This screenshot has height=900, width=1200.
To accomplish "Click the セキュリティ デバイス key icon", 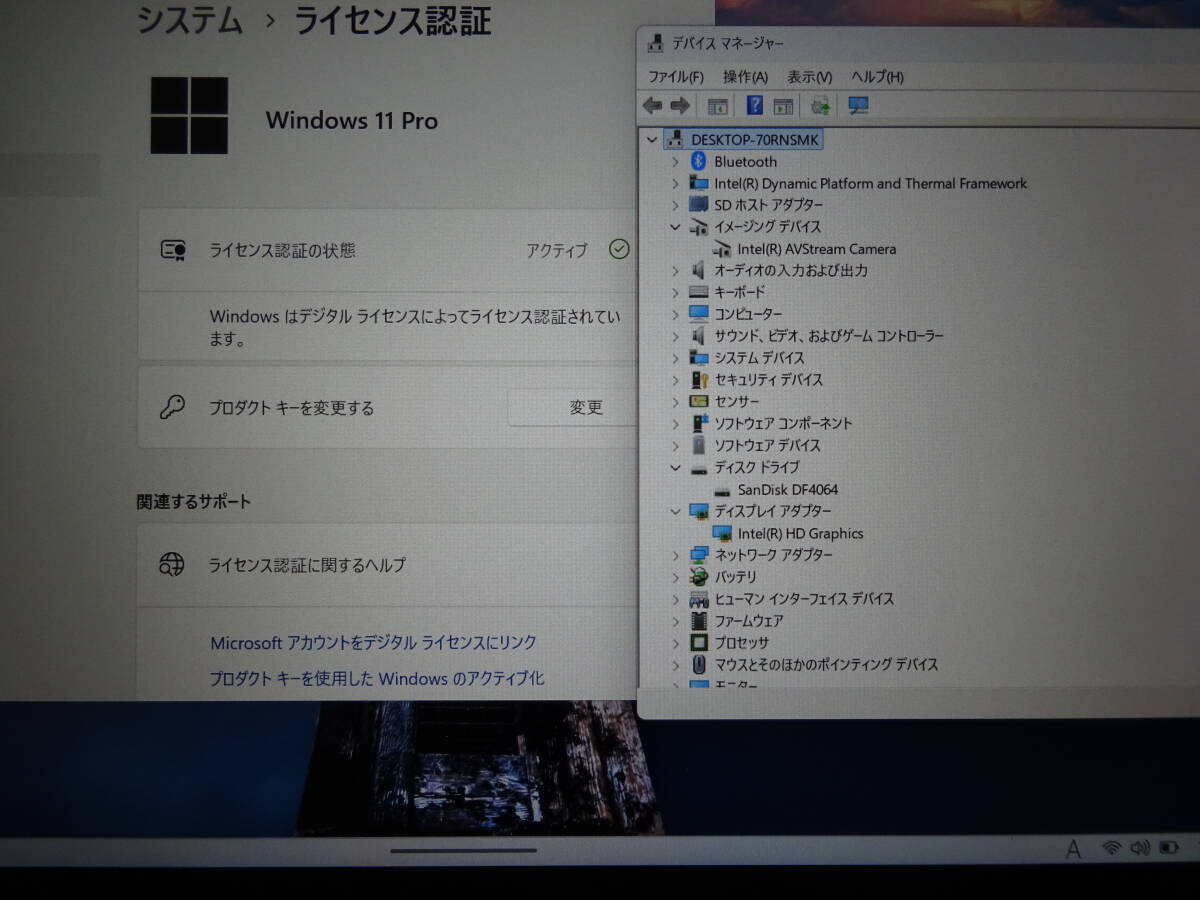I will click(x=699, y=380).
